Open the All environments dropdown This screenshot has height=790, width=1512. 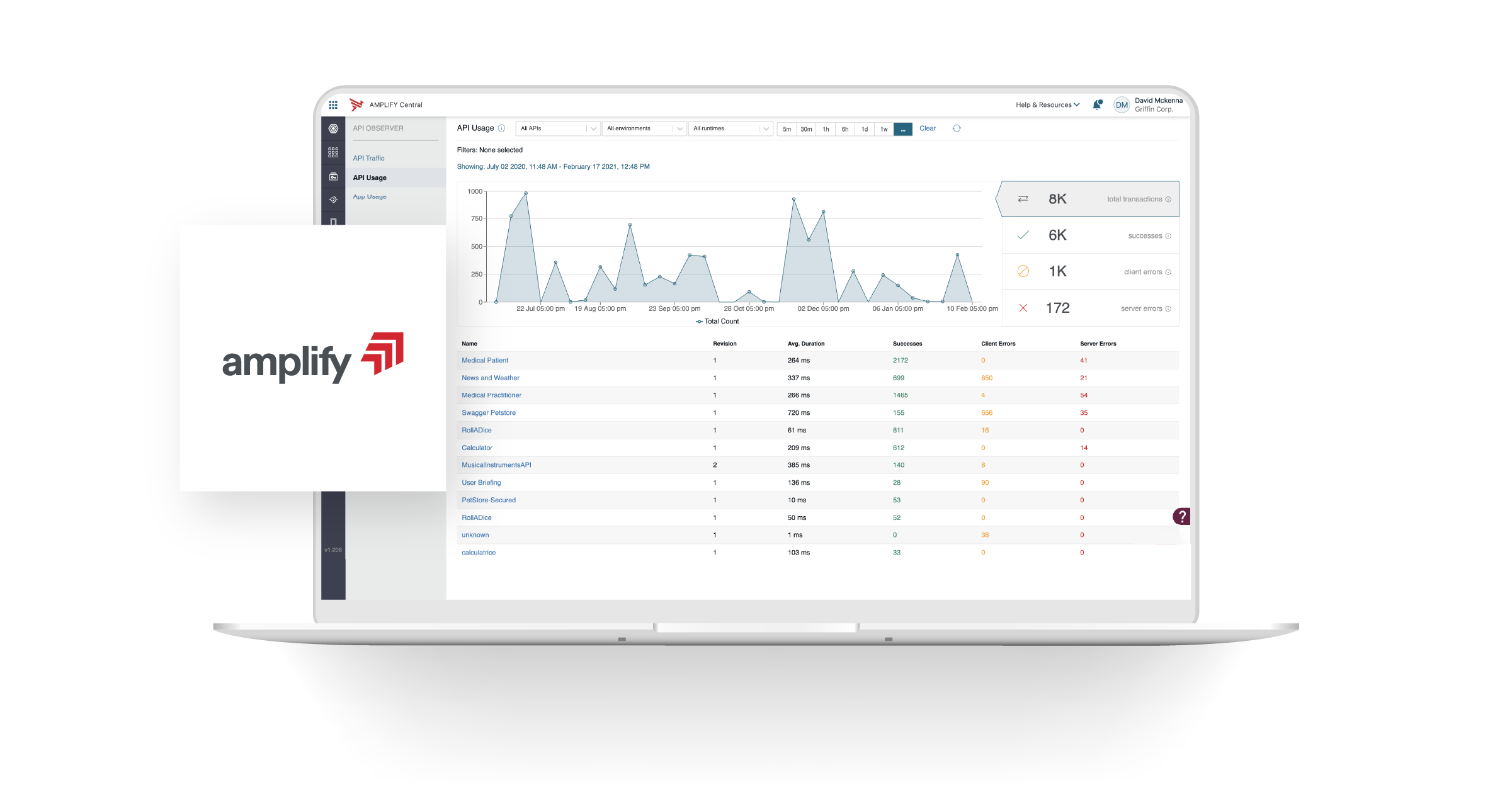[644, 128]
